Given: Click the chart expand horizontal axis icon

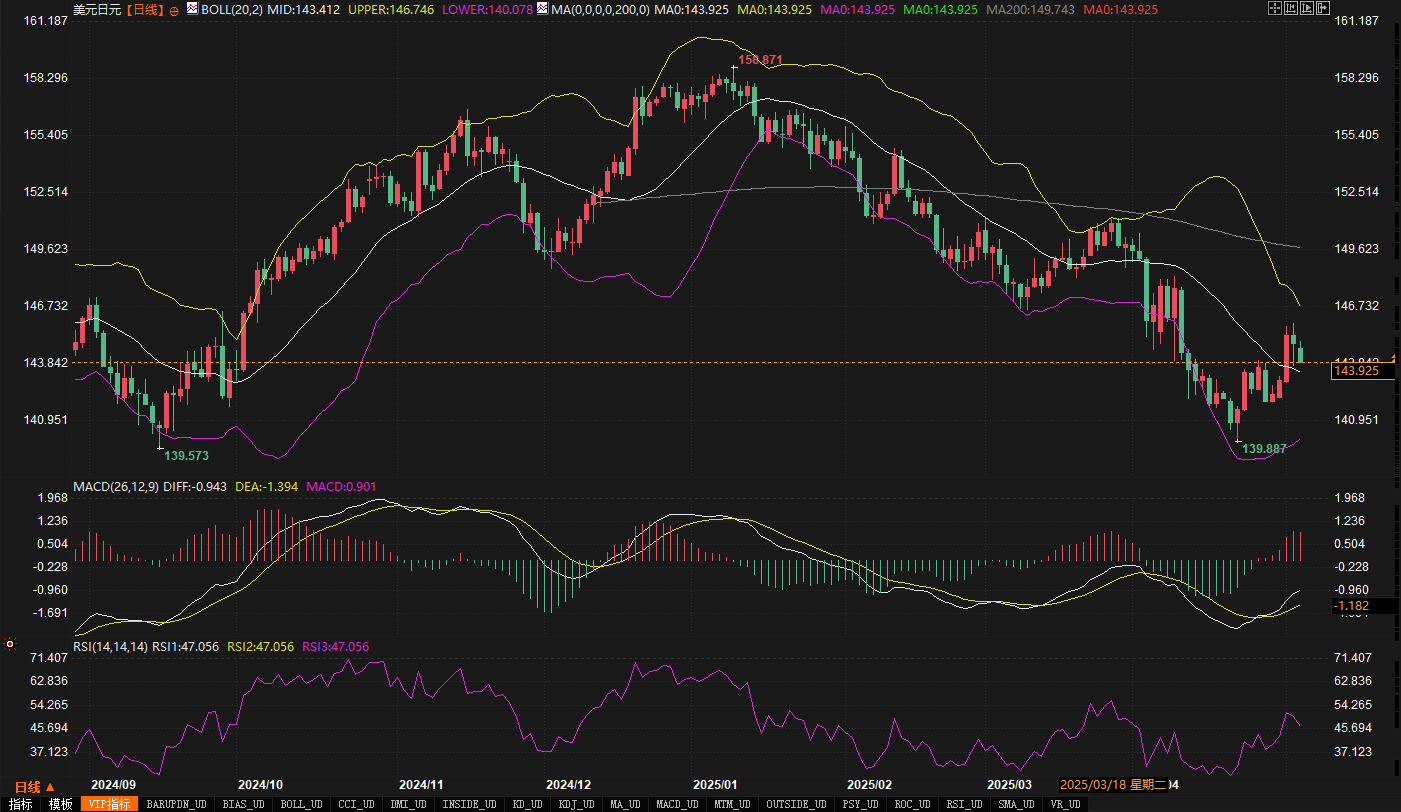Looking at the screenshot, I should pos(1307,8).
